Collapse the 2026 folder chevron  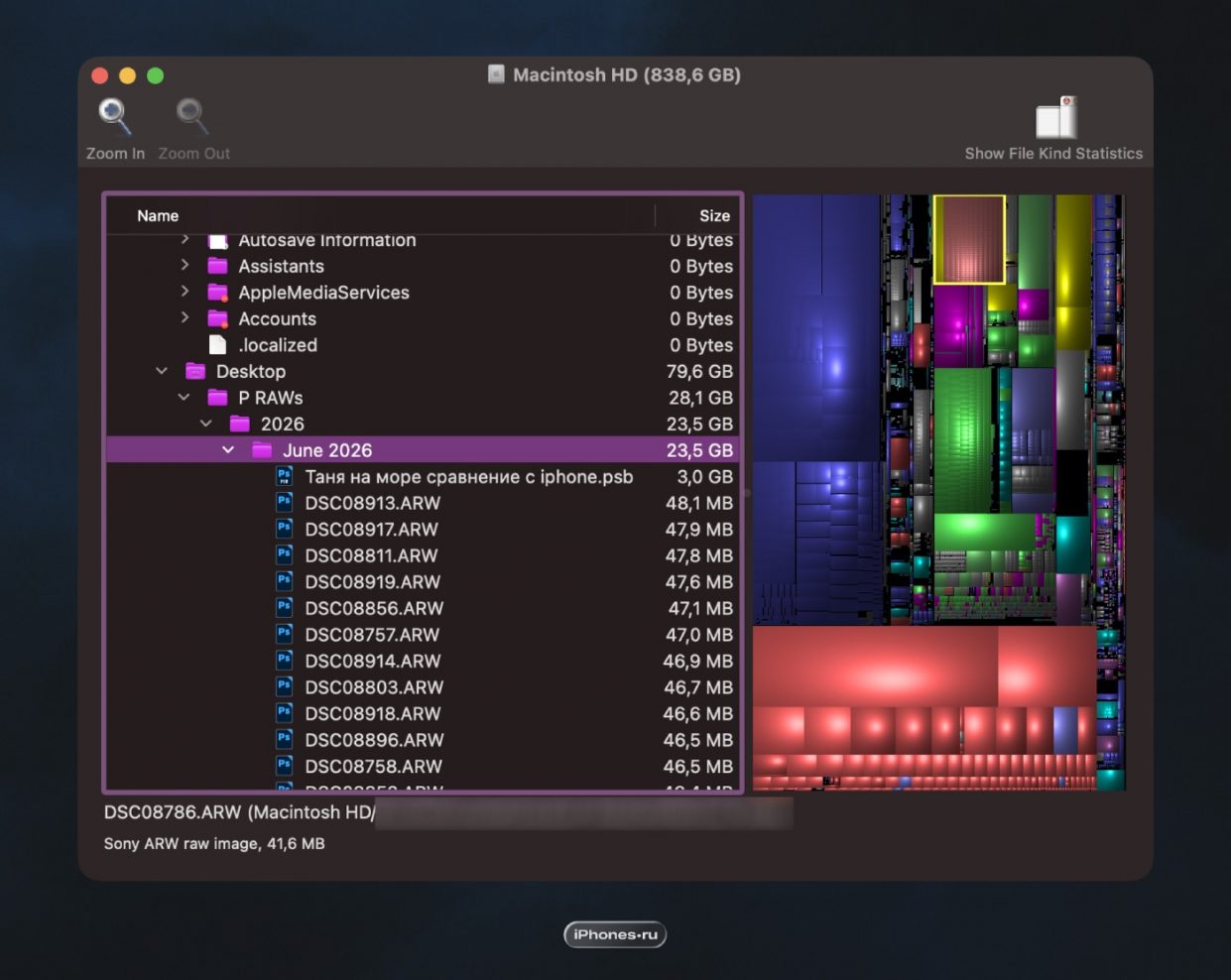pyautogui.click(x=206, y=424)
